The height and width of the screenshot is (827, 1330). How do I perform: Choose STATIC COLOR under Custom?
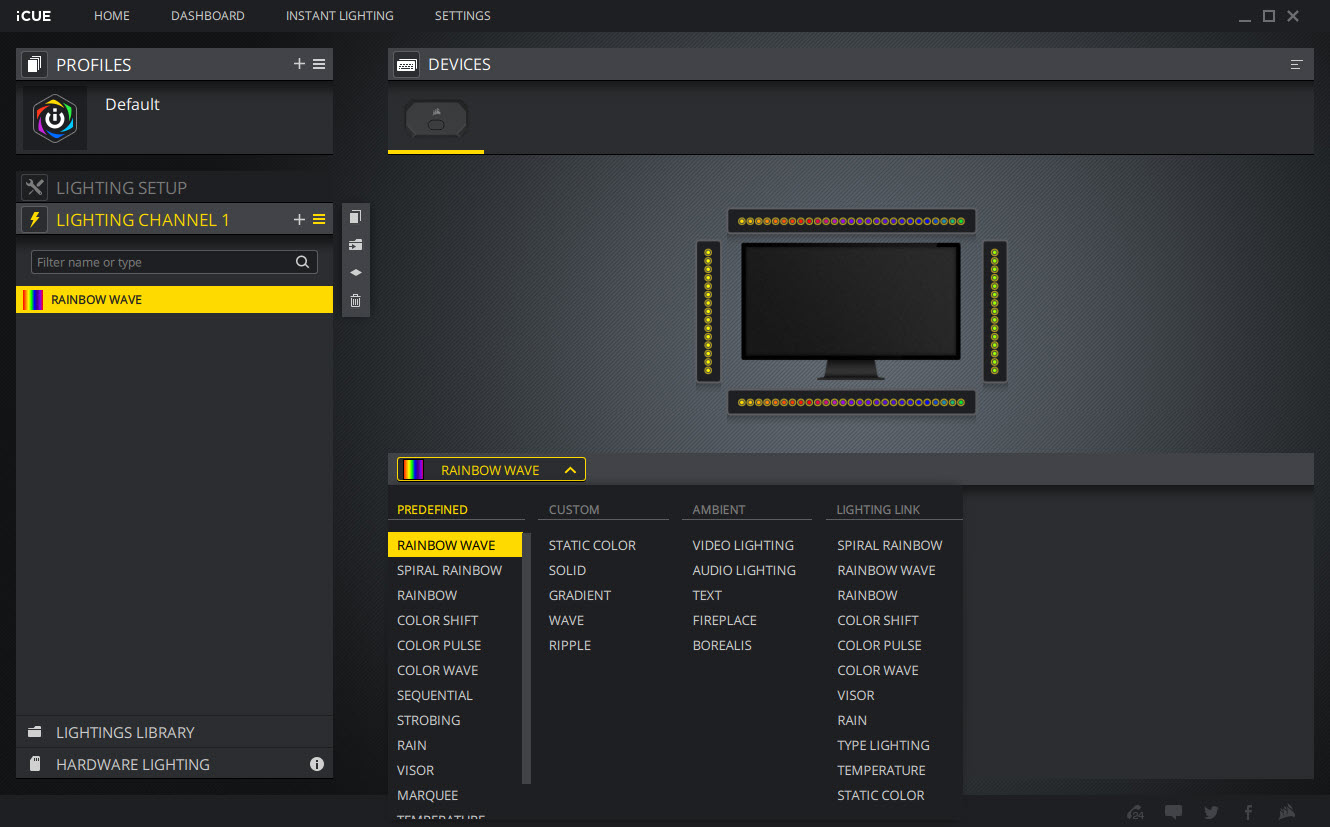click(x=592, y=545)
